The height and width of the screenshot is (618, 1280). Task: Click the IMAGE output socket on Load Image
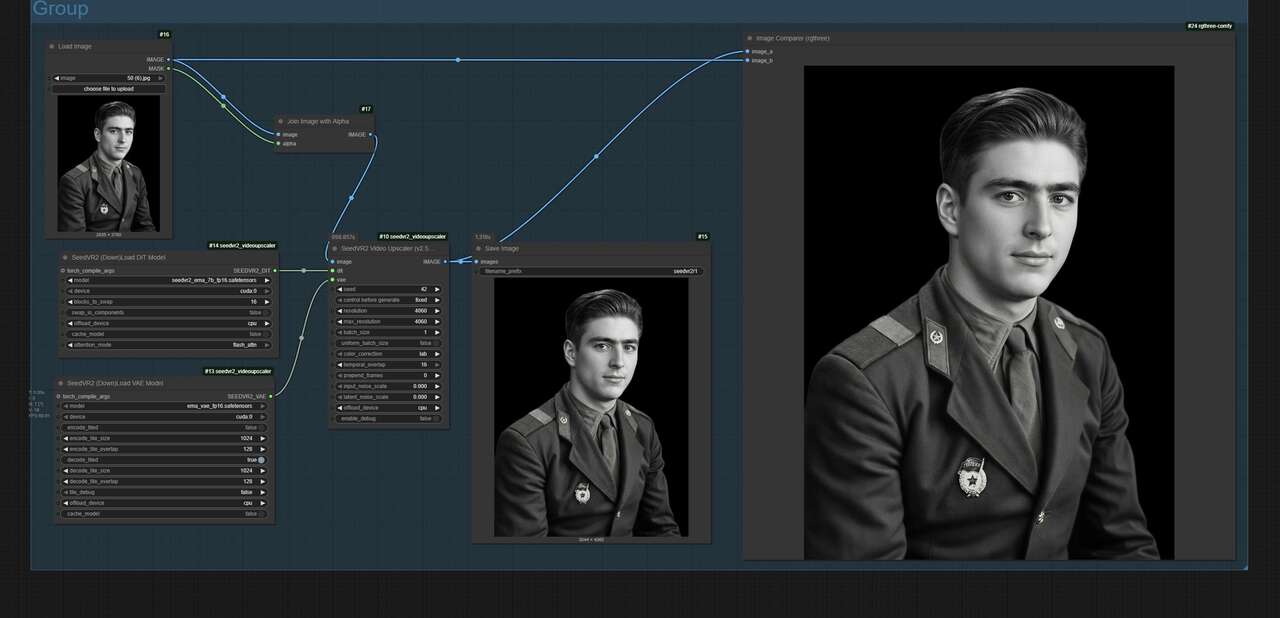pyautogui.click(x=168, y=59)
